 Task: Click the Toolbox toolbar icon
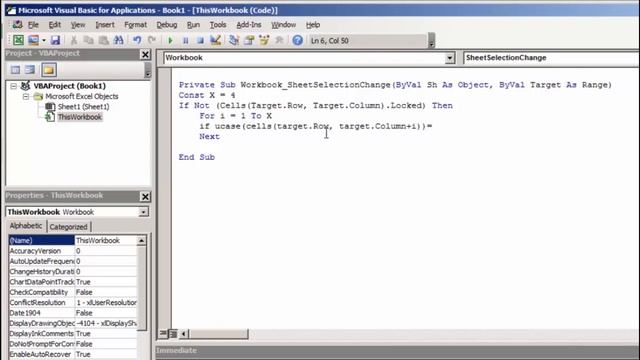coord(279,40)
